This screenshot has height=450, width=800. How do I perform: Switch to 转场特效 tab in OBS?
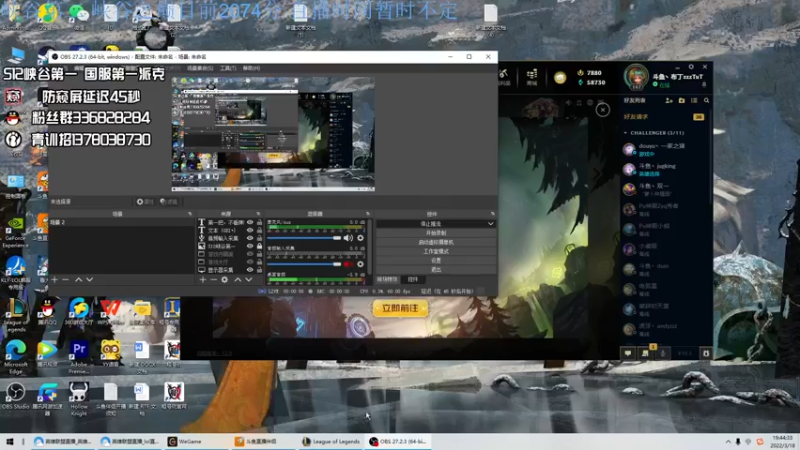tap(387, 280)
